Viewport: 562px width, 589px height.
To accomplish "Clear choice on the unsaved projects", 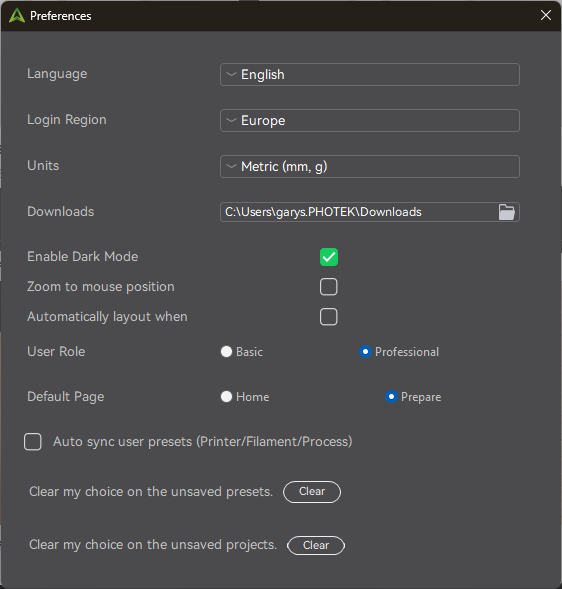I will tap(316, 545).
